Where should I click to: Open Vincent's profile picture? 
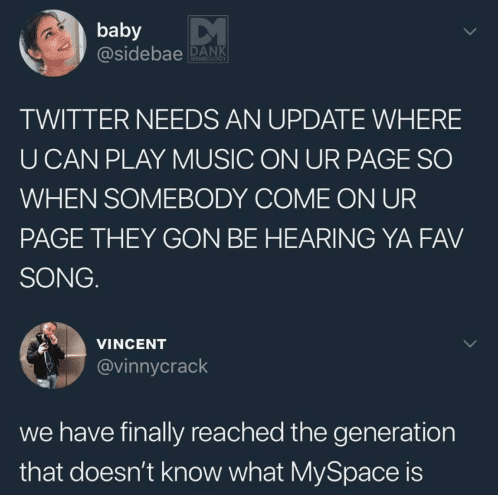pyautogui.click(x=53, y=355)
